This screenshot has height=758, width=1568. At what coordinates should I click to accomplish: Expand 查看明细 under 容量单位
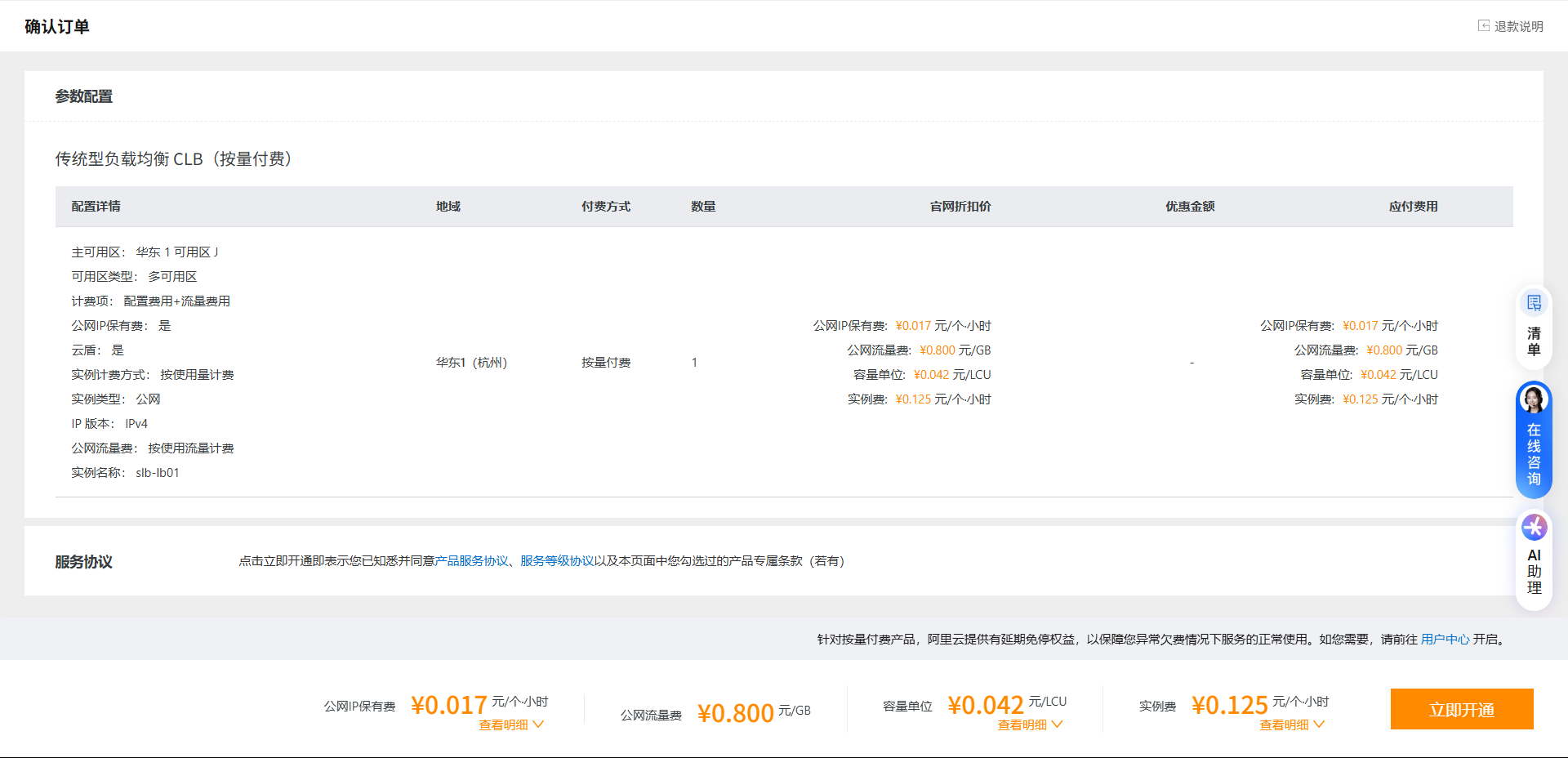pyautogui.click(x=1030, y=725)
